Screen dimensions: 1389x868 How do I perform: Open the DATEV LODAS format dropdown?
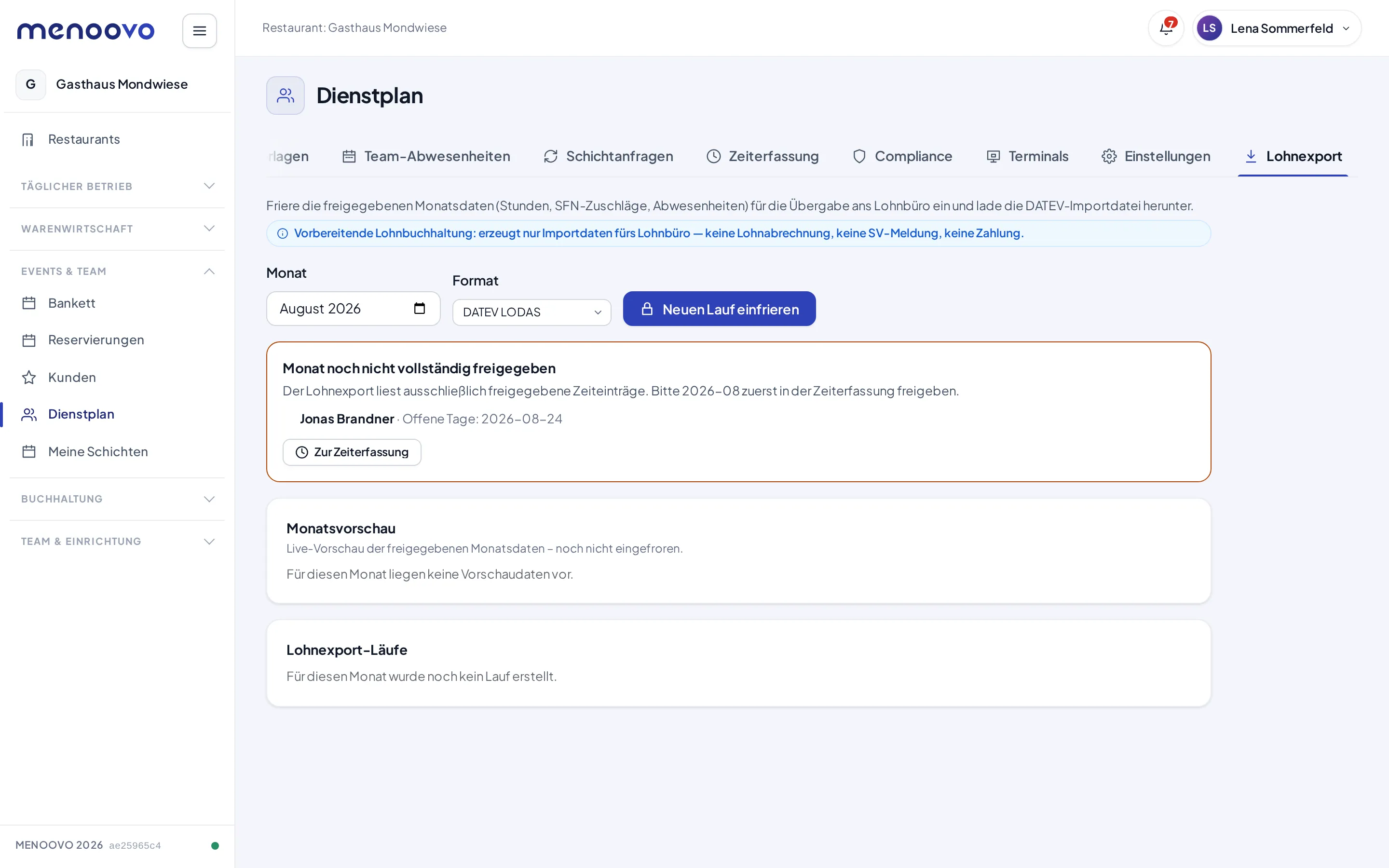pyautogui.click(x=531, y=312)
